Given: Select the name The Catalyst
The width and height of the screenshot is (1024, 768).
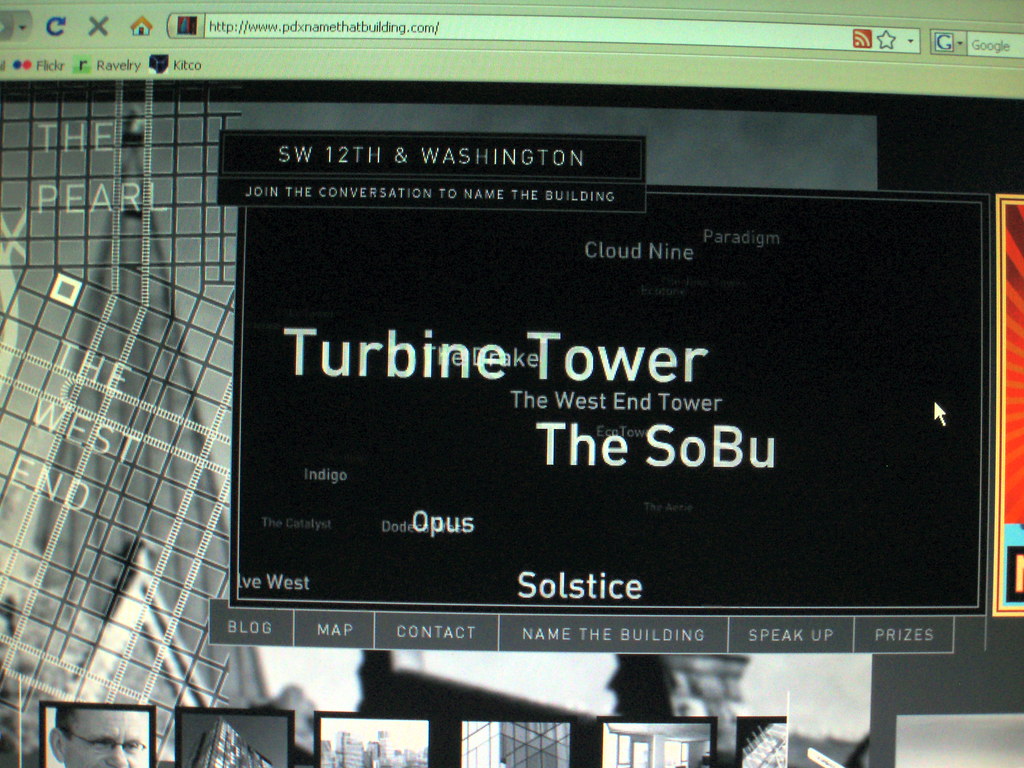Looking at the screenshot, I should tap(296, 522).
